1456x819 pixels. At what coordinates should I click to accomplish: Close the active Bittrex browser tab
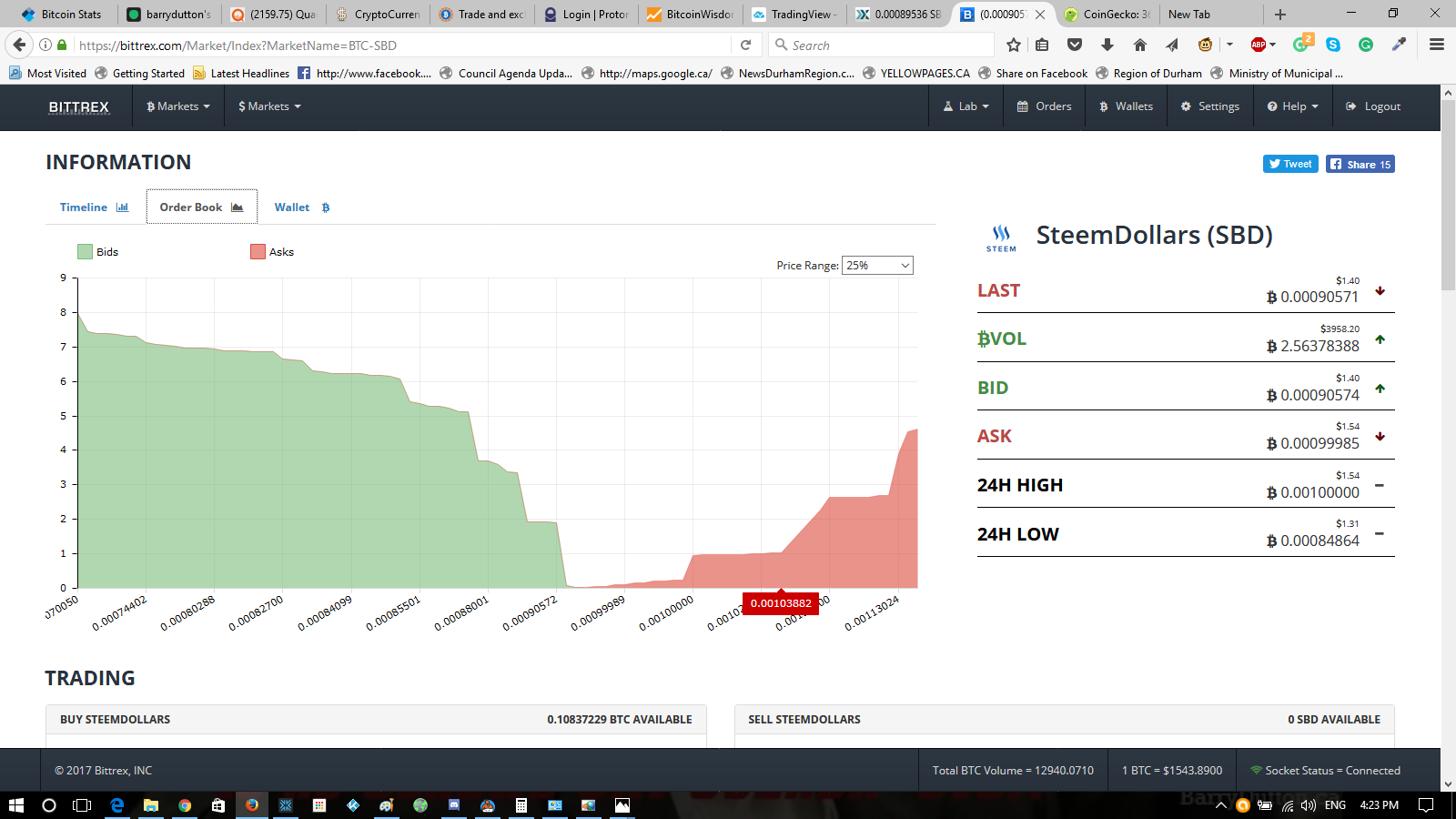1040,15
